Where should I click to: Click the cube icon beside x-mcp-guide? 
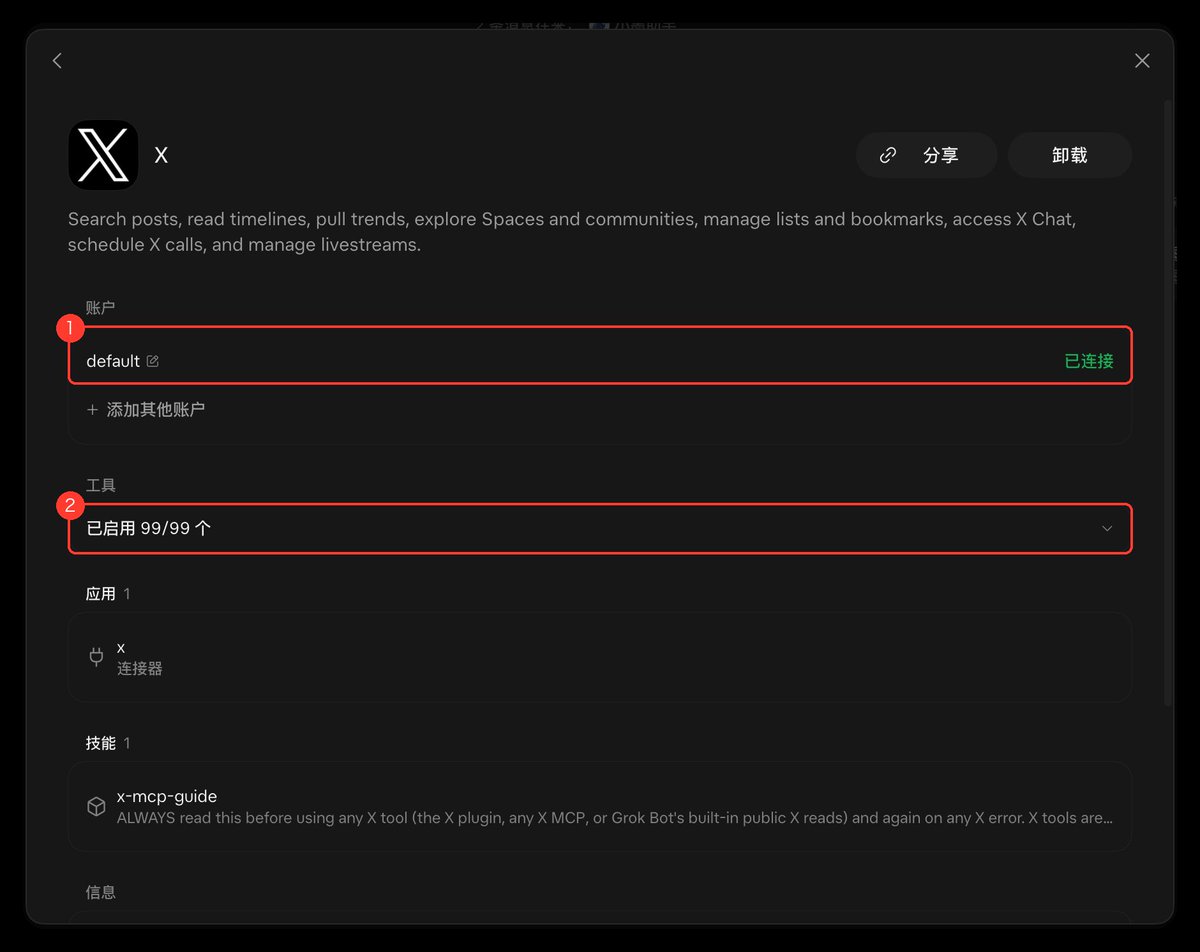(x=96, y=807)
